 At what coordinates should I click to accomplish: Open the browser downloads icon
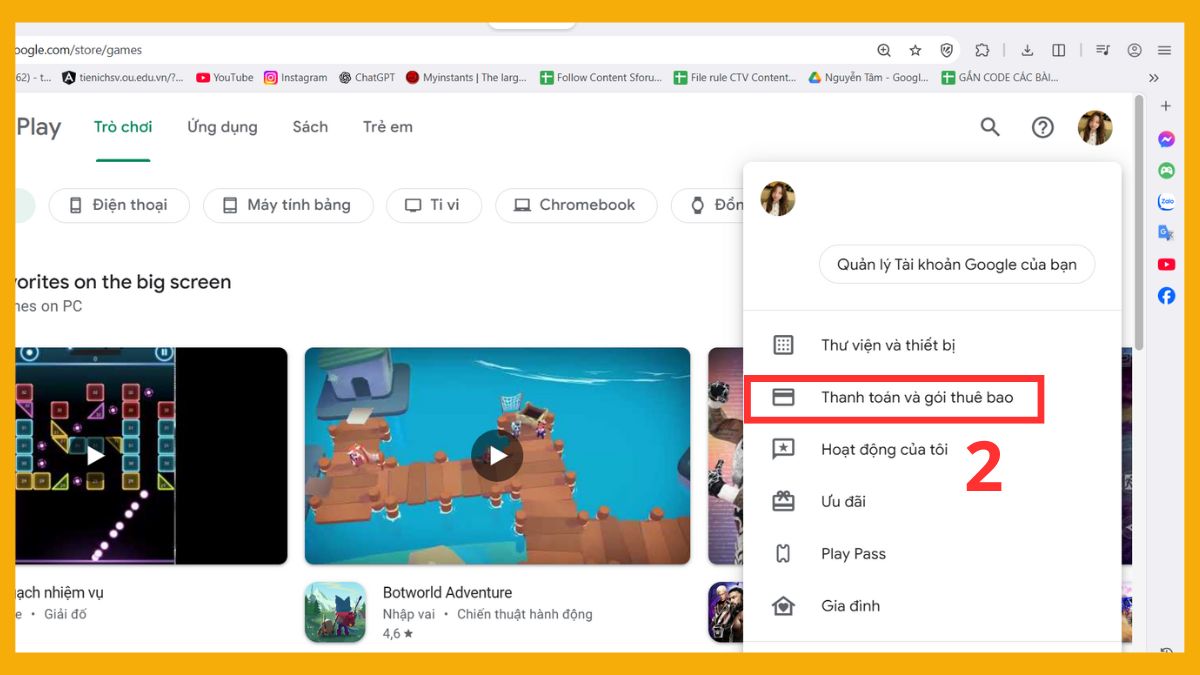[x=1026, y=50]
